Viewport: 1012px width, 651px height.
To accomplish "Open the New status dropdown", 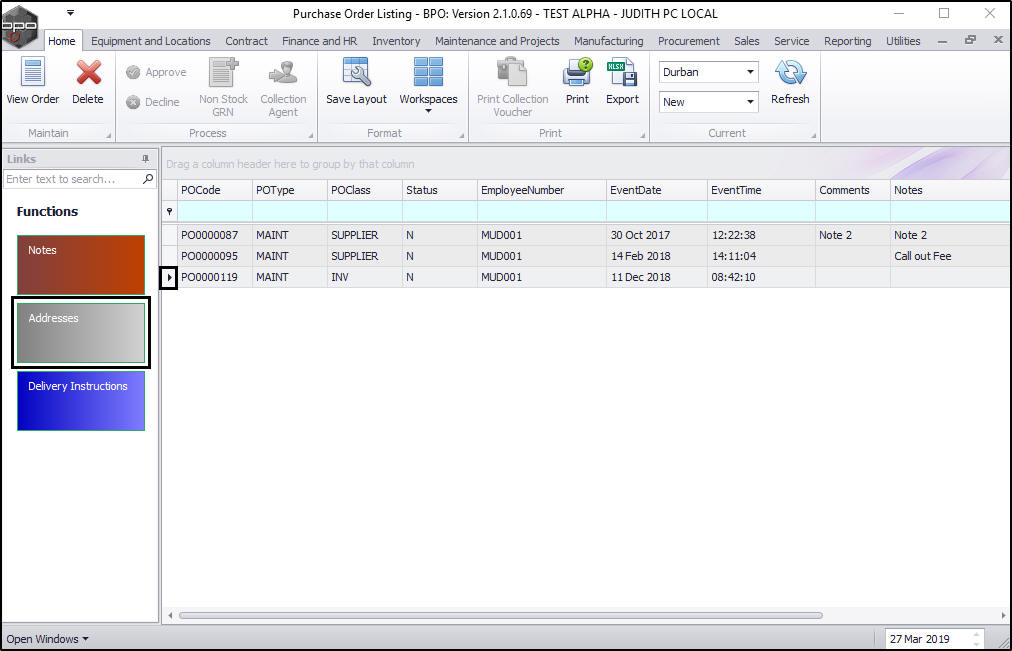I will click(x=750, y=101).
